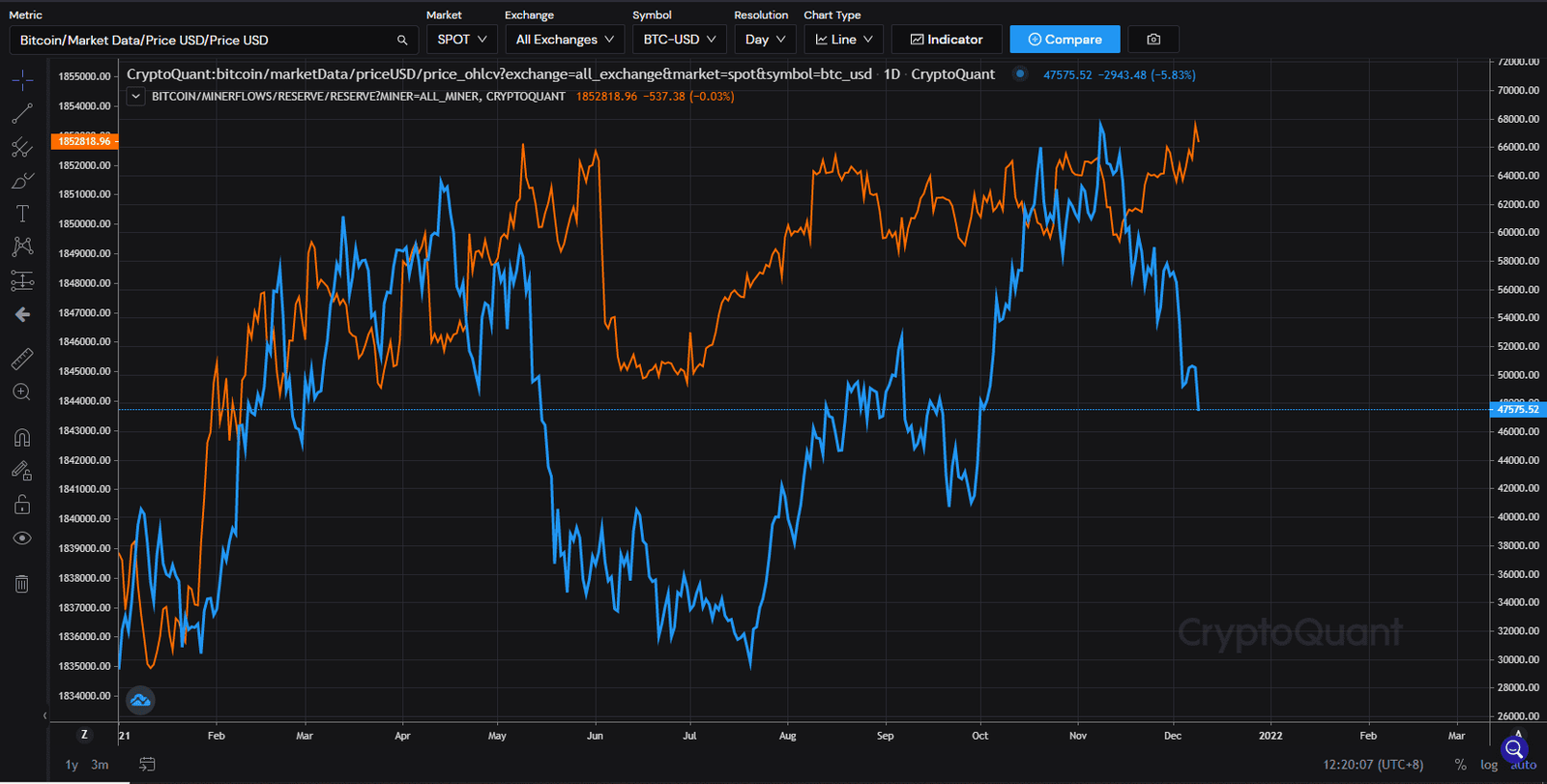Image resolution: width=1547 pixels, height=784 pixels.
Task: Open the Exchange dropdown showing All Exchanges
Action: pos(565,40)
